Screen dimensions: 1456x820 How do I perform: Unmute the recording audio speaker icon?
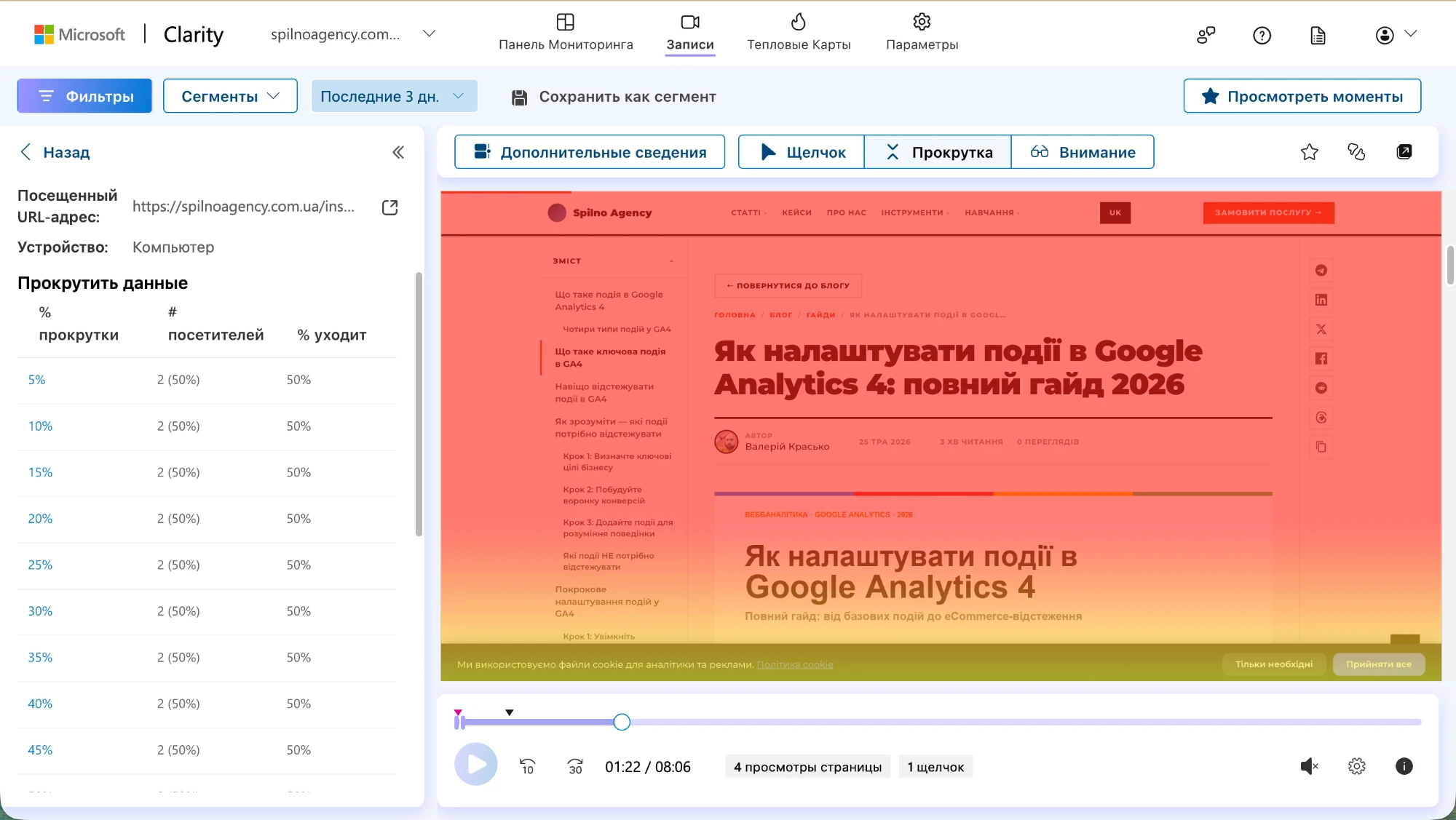[1309, 766]
